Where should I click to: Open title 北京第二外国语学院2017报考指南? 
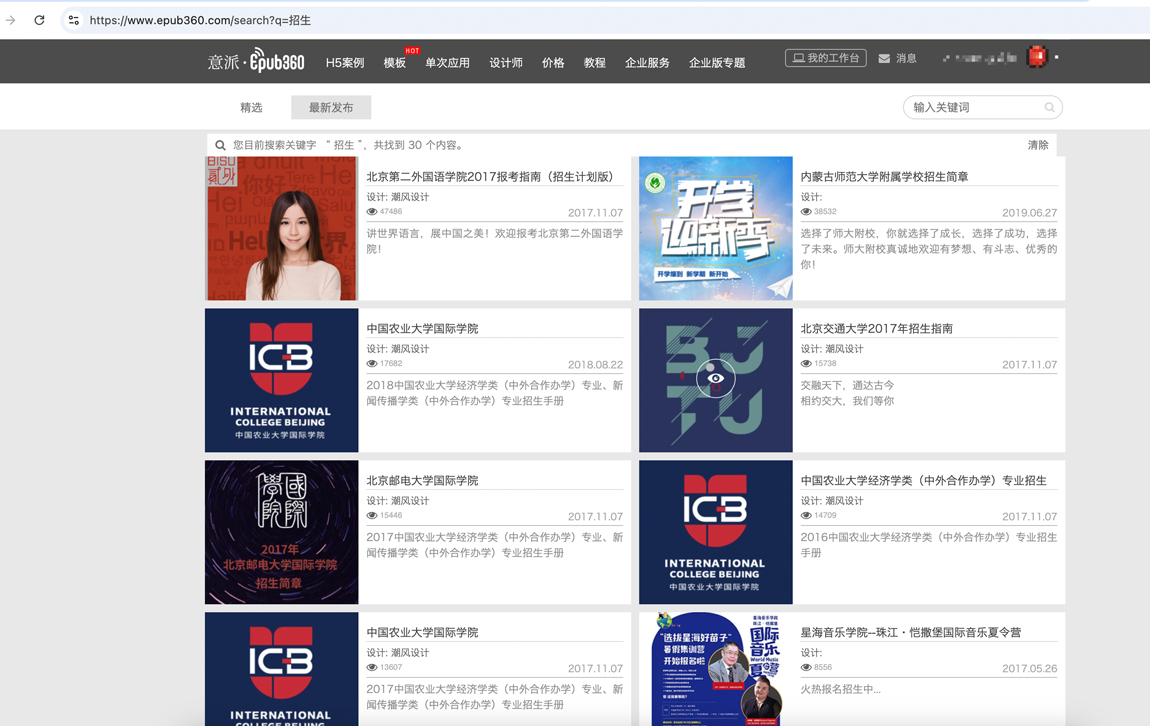point(490,177)
